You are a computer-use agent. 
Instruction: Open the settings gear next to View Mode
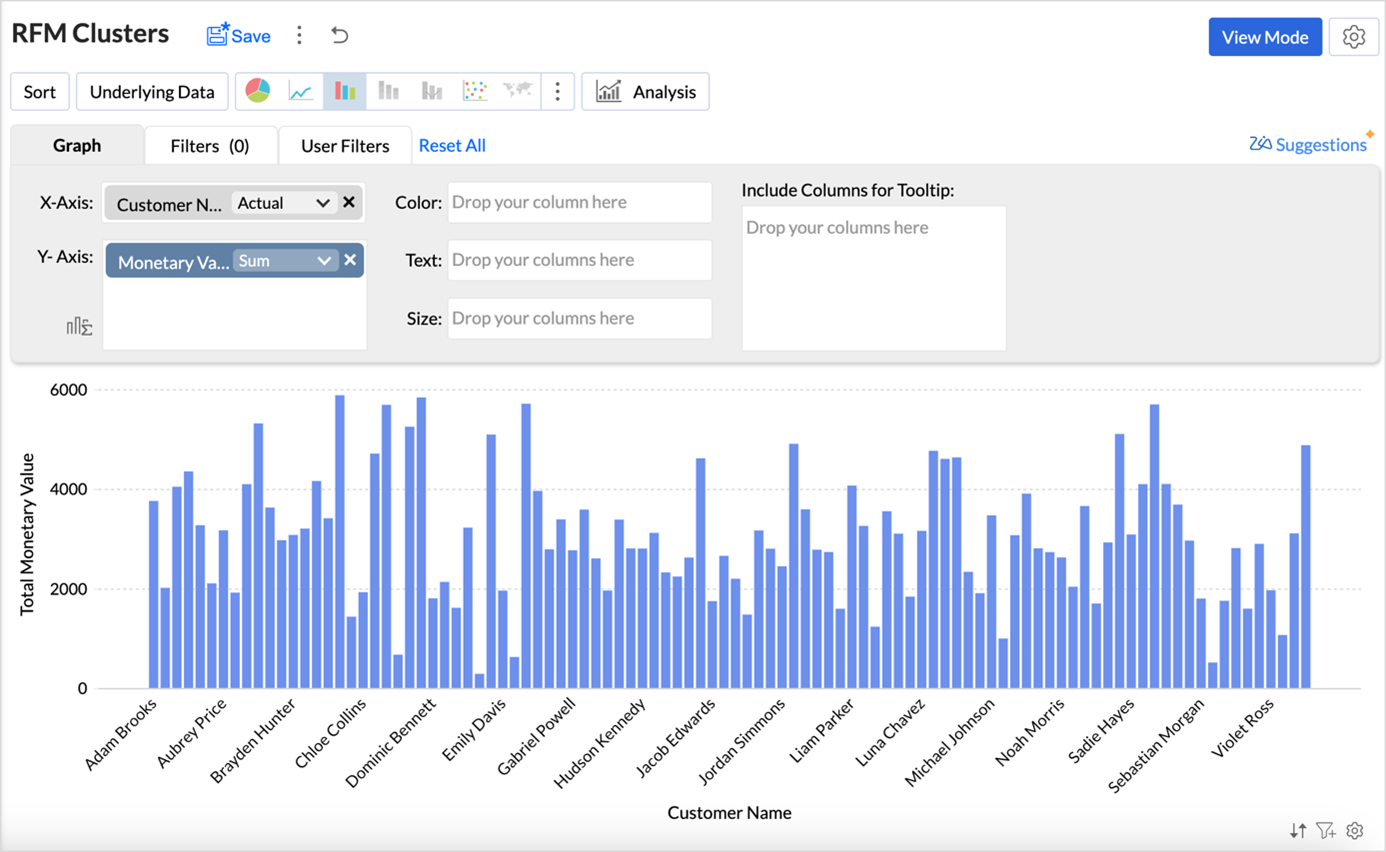pos(1354,37)
